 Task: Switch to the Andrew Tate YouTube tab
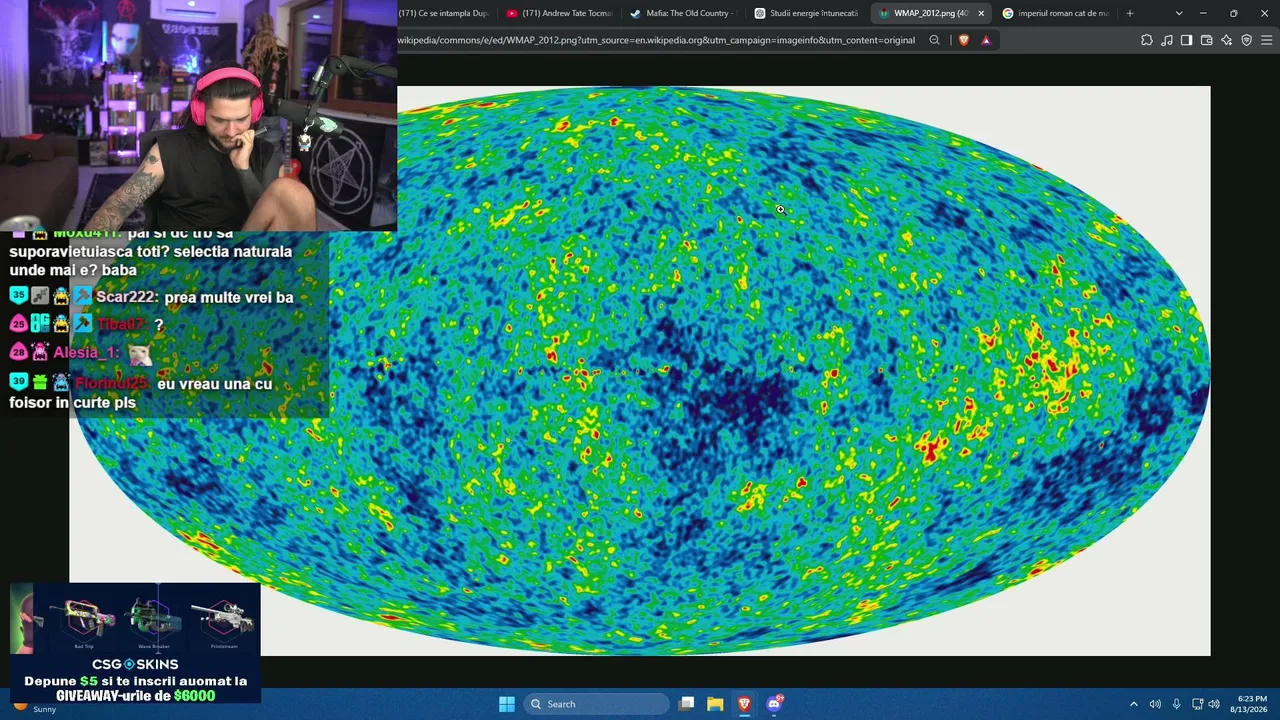(x=560, y=13)
